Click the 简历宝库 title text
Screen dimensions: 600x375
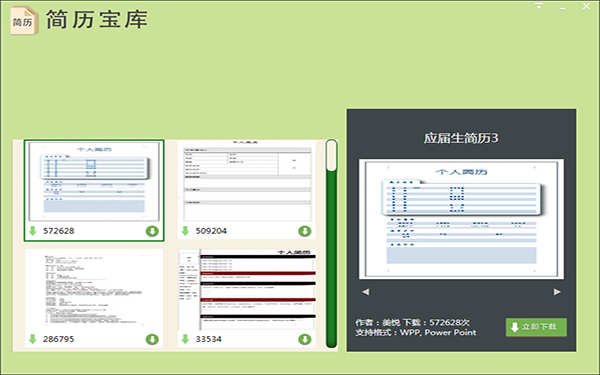(97, 20)
